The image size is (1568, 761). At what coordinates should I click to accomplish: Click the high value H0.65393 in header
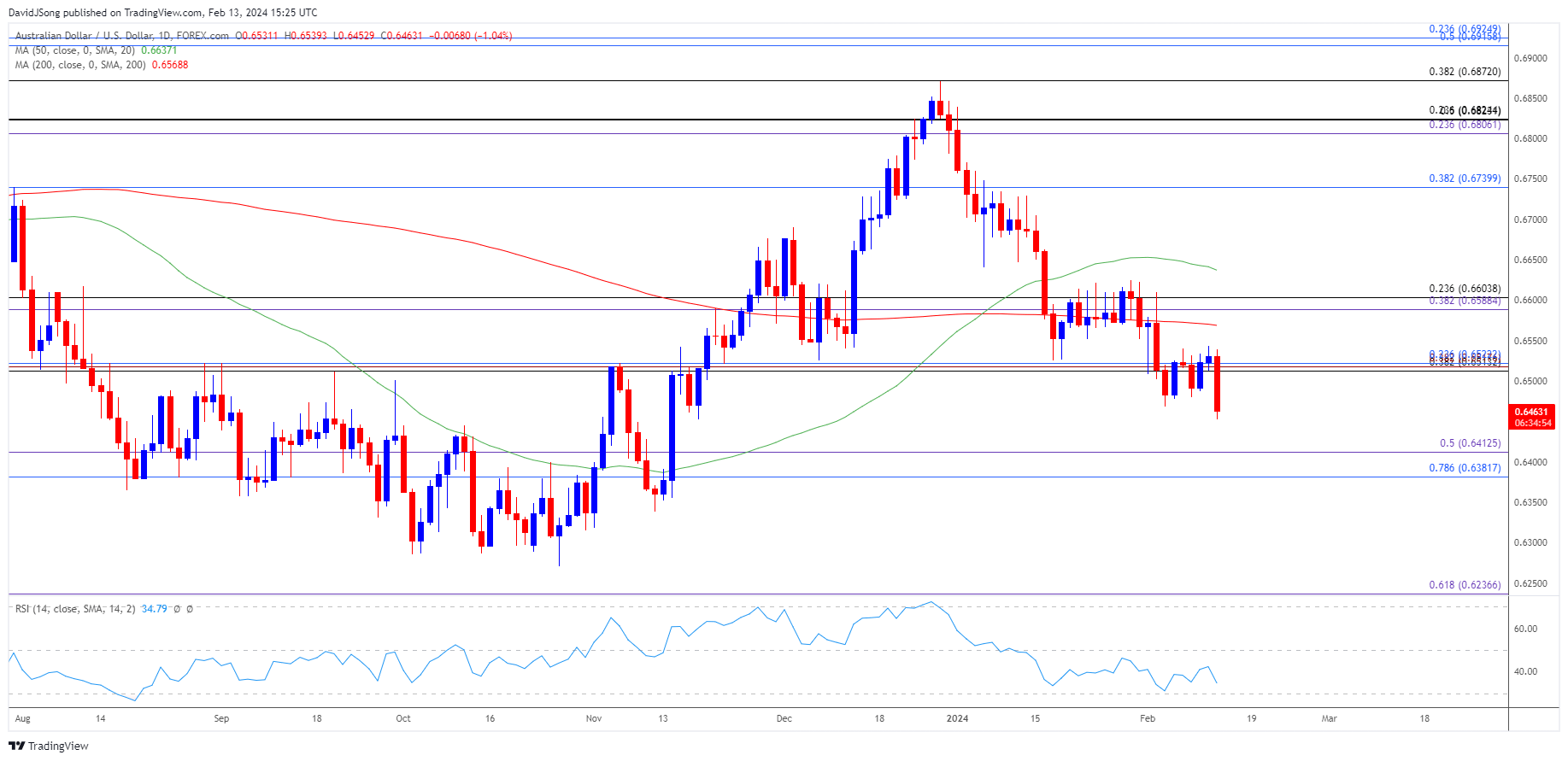pos(306,36)
